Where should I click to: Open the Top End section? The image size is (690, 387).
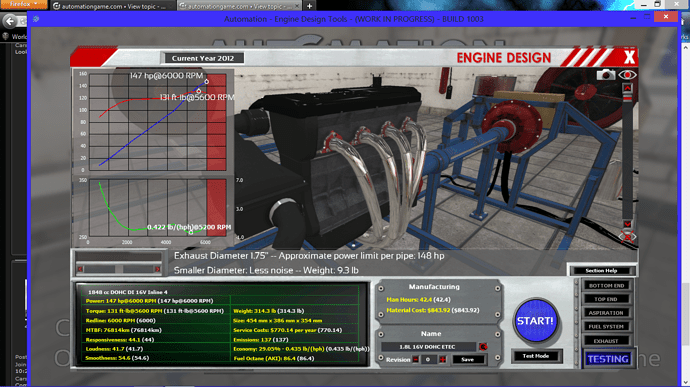(606, 299)
